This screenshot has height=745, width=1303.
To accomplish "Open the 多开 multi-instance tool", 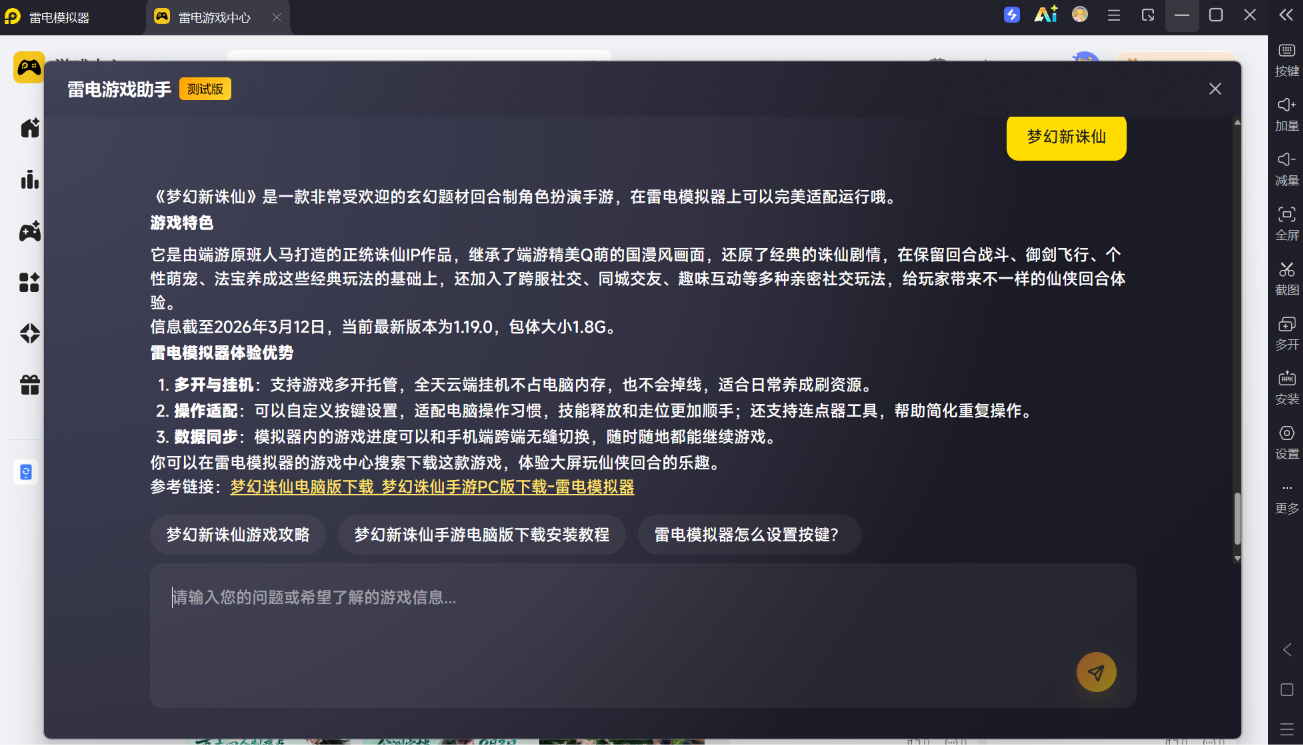I will click(x=1287, y=333).
